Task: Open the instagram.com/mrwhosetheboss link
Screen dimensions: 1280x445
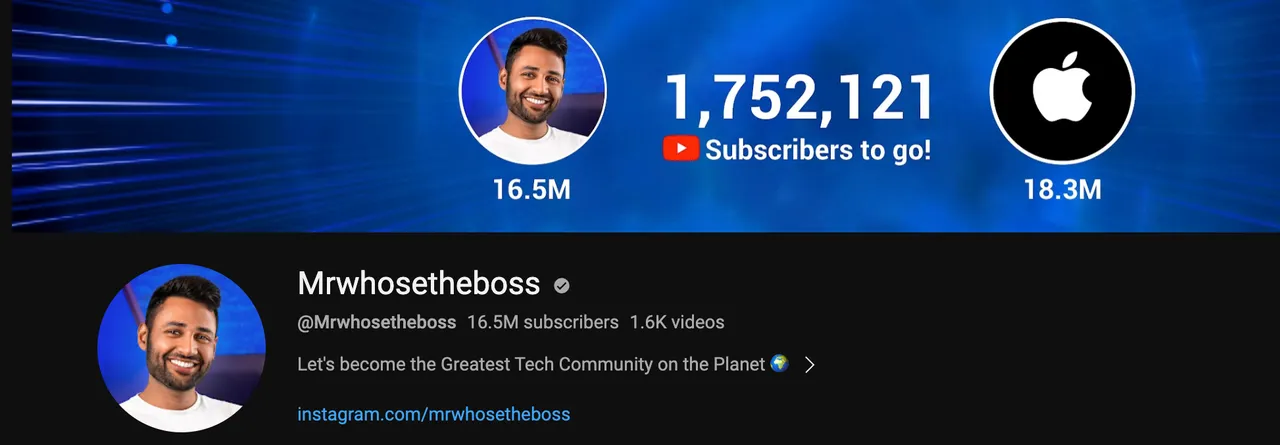Action: click(434, 413)
